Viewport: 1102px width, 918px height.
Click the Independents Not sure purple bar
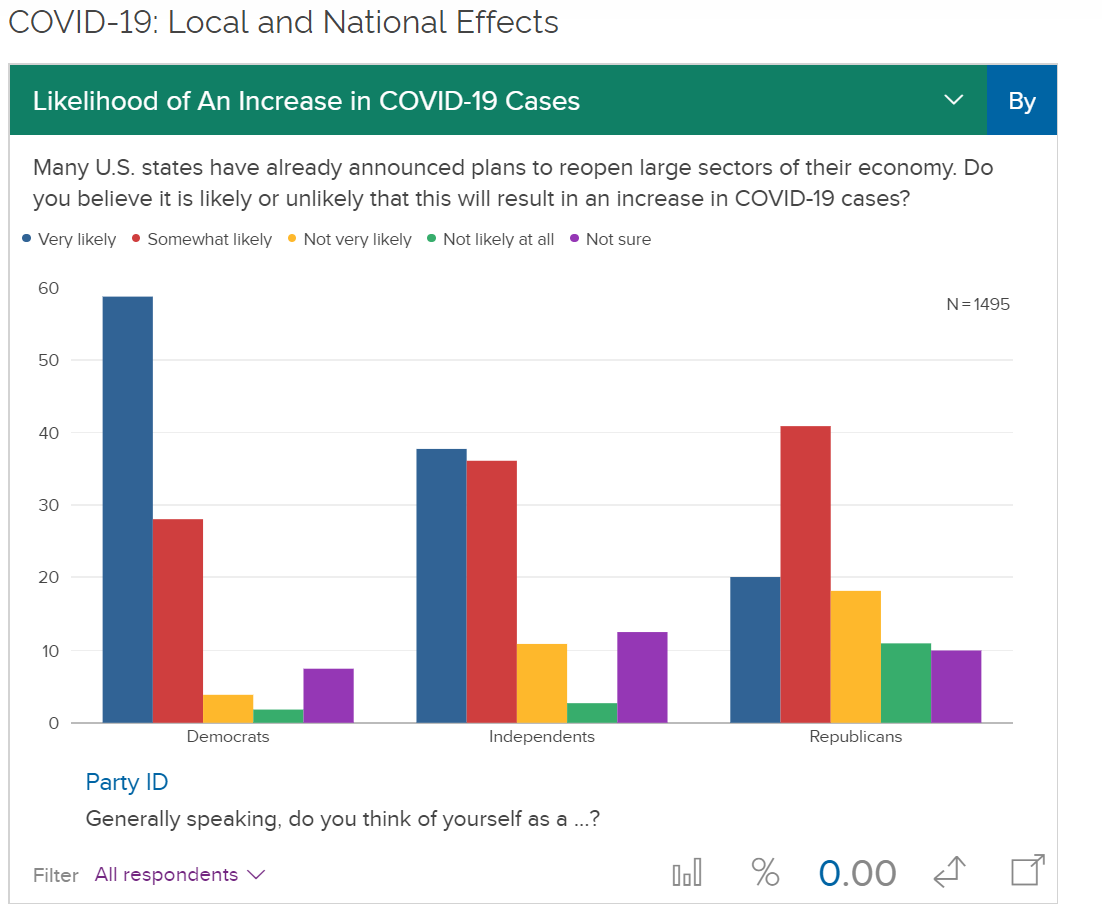coord(642,677)
